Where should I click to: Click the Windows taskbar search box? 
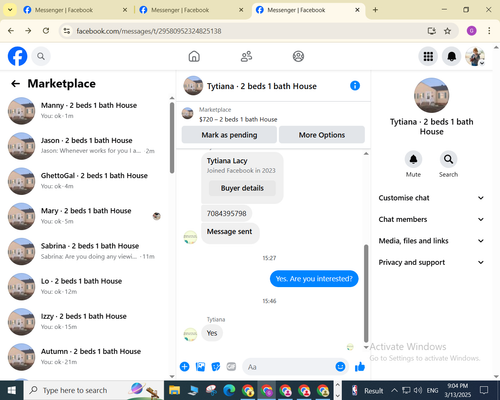[93, 390]
